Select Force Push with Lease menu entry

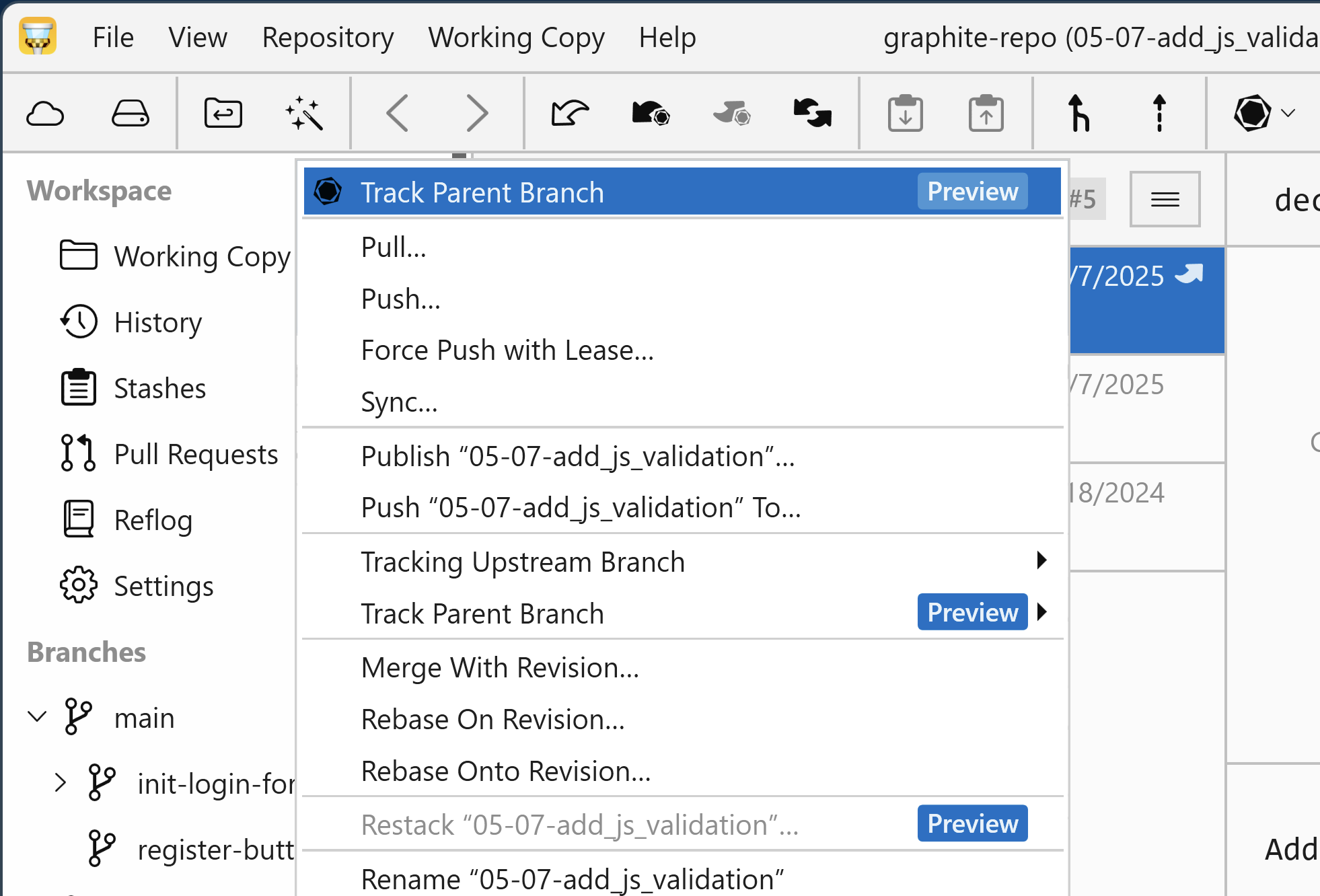tap(507, 350)
